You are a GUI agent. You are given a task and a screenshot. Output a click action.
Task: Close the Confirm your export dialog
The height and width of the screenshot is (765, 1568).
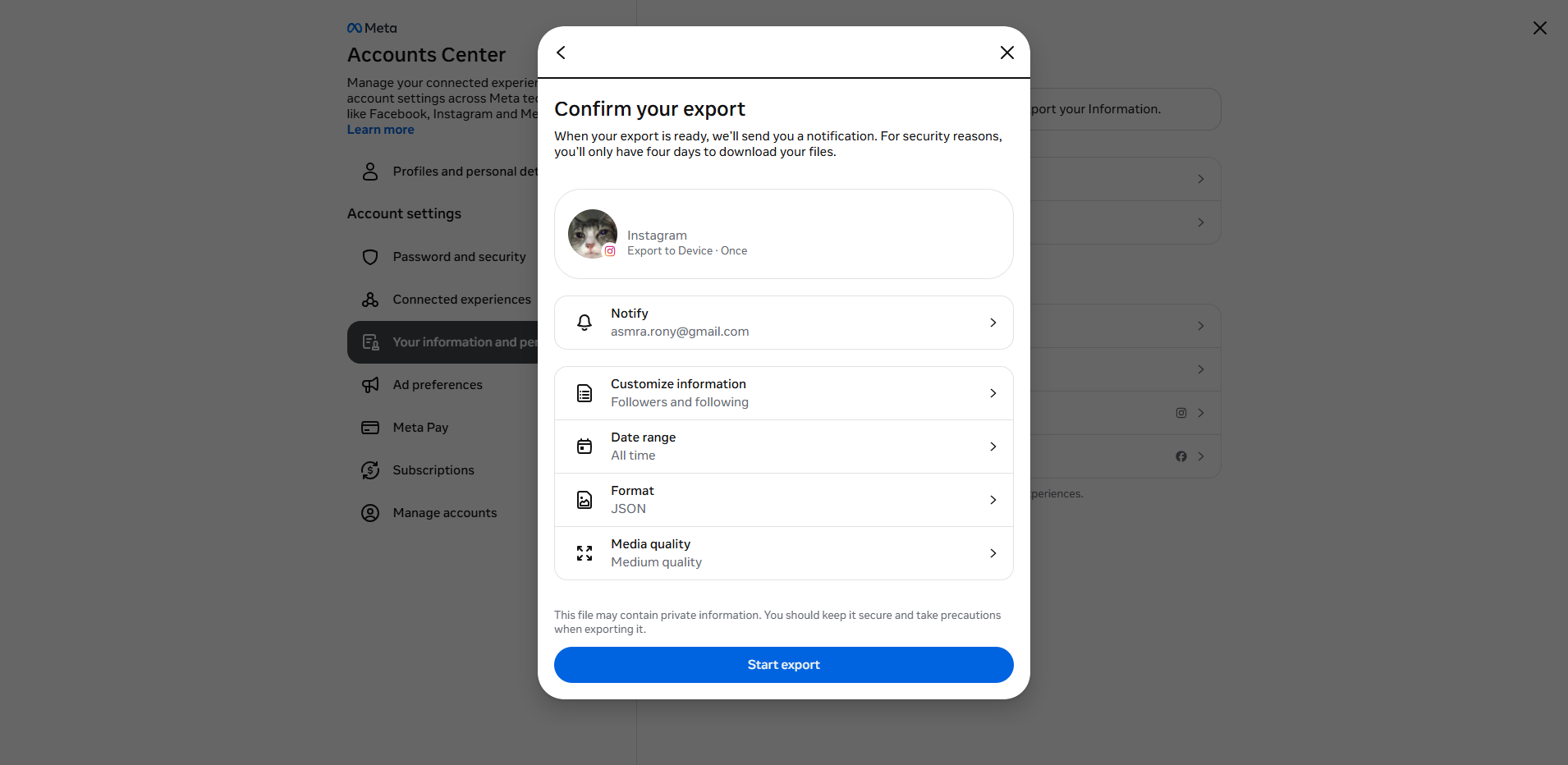tap(1006, 53)
